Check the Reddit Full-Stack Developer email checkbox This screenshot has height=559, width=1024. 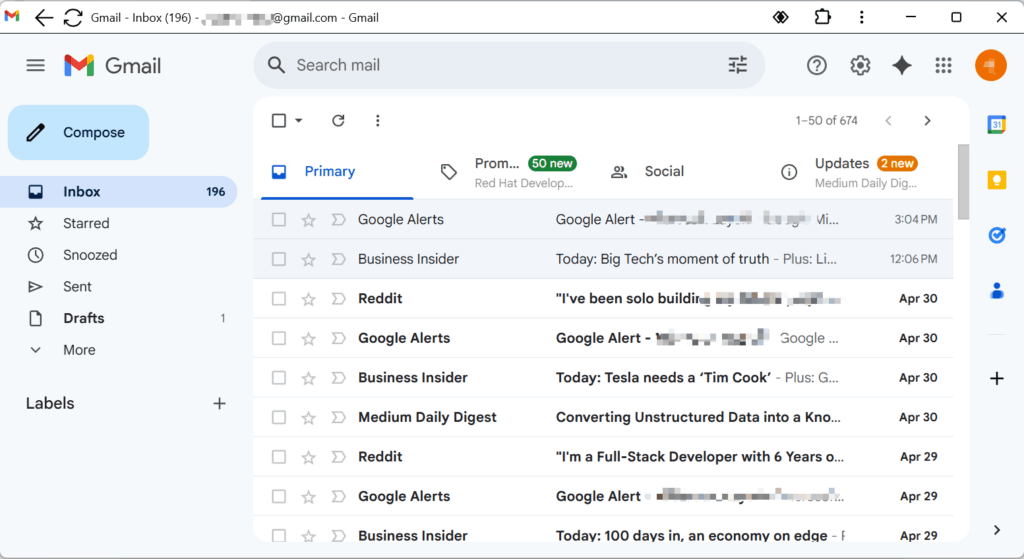(x=279, y=456)
